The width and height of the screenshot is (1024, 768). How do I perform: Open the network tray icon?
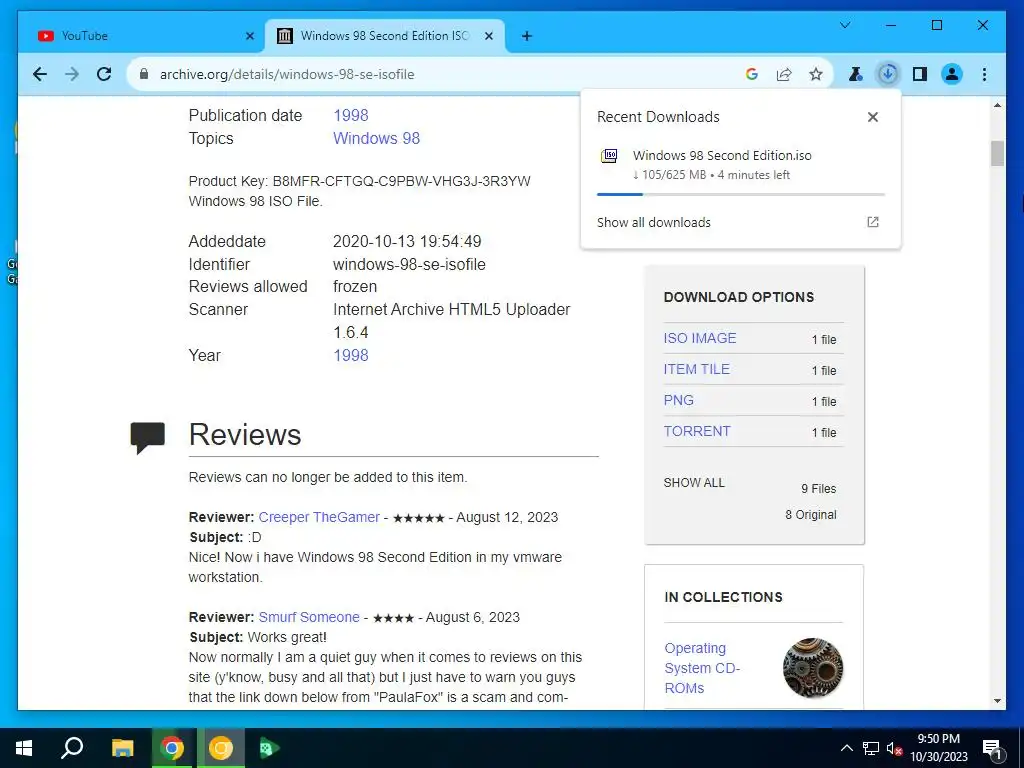click(871, 748)
